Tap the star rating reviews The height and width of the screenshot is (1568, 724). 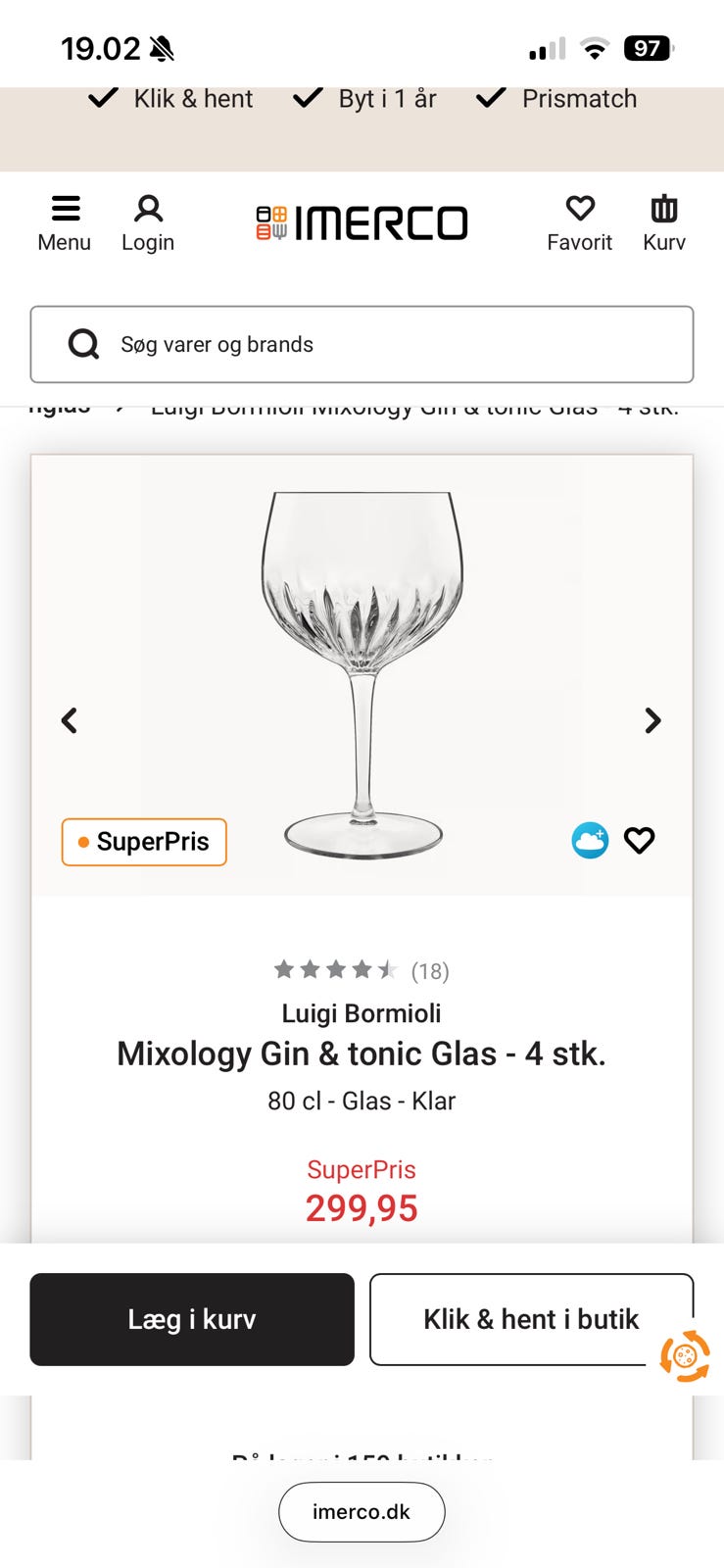[336, 970]
